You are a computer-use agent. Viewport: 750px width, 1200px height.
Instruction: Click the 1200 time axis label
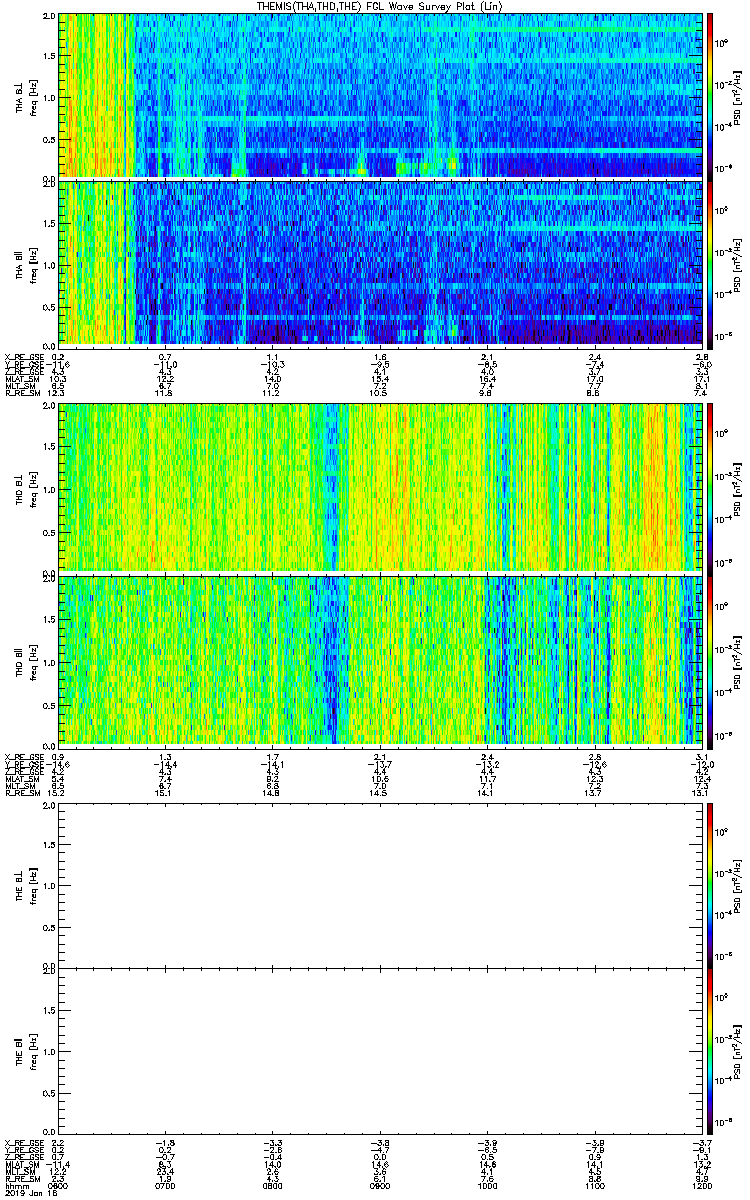click(x=700, y=1184)
